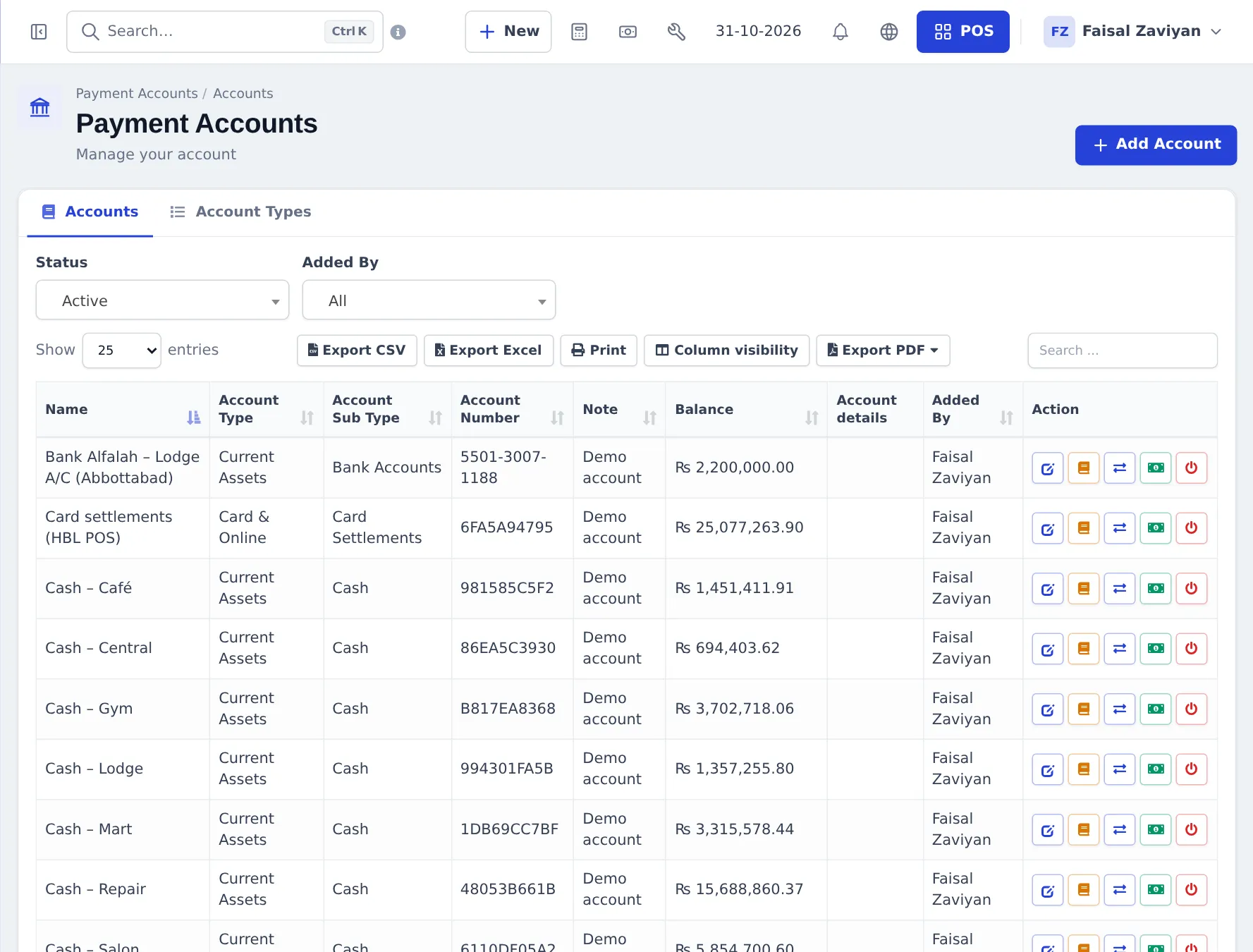Click the red power icon for Cash – Gym
This screenshot has height=952, width=1253.
1192,709
